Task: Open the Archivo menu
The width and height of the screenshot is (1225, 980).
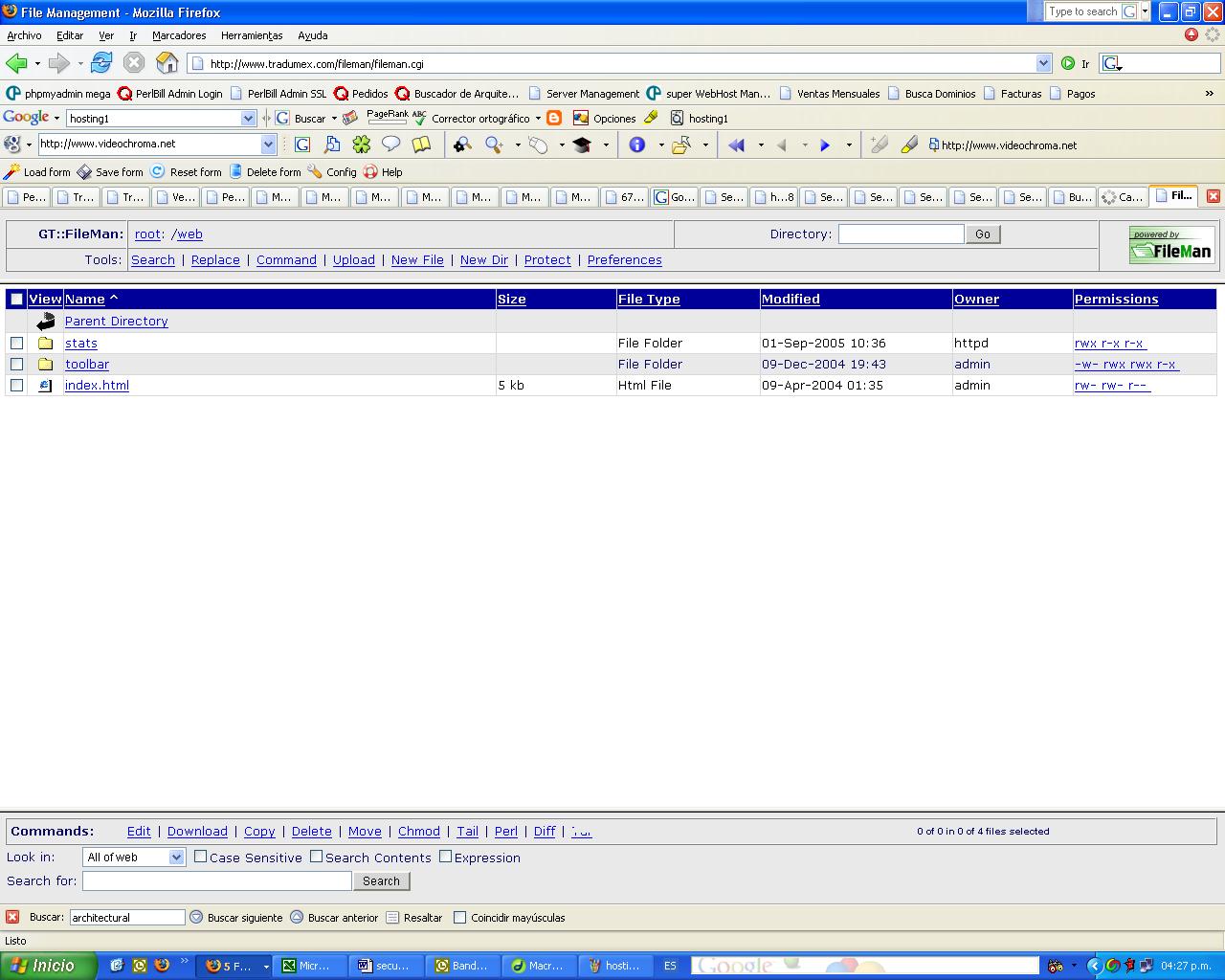Action: tap(24, 35)
